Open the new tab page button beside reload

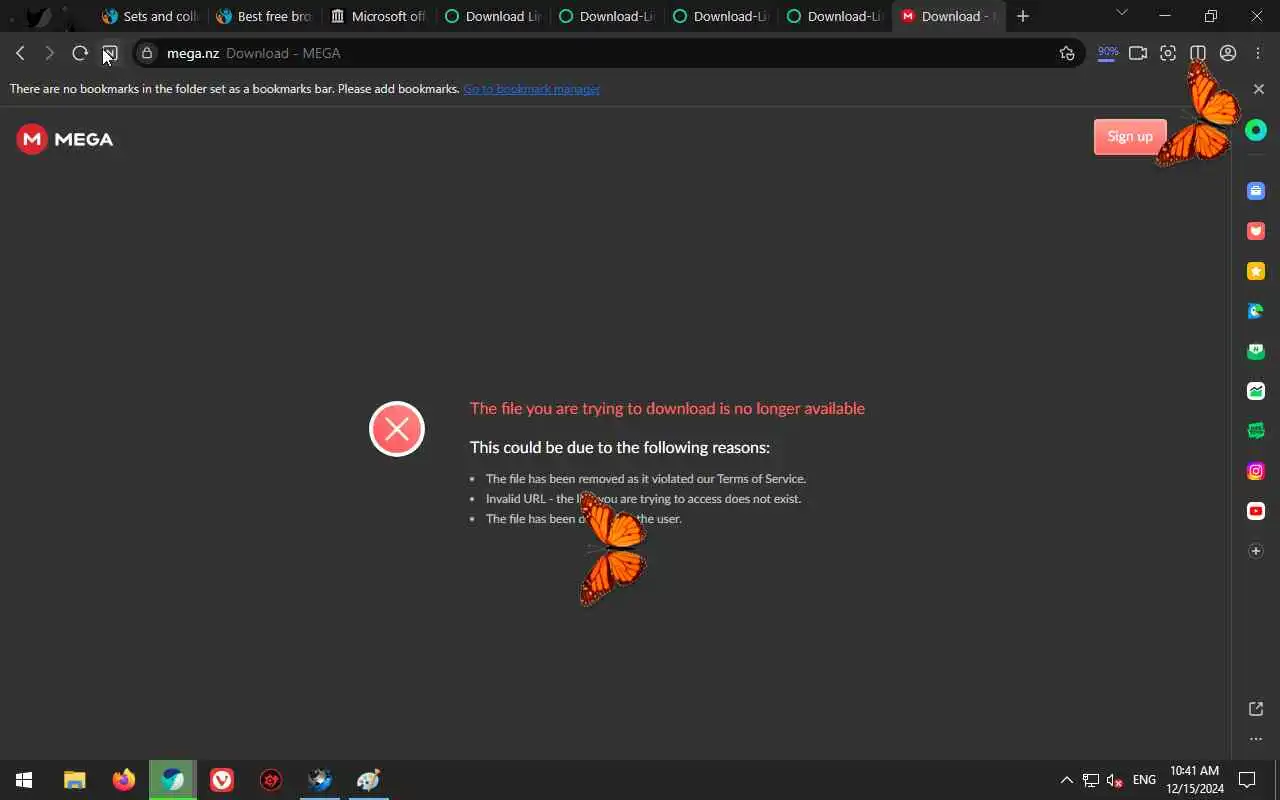[110, 53]
